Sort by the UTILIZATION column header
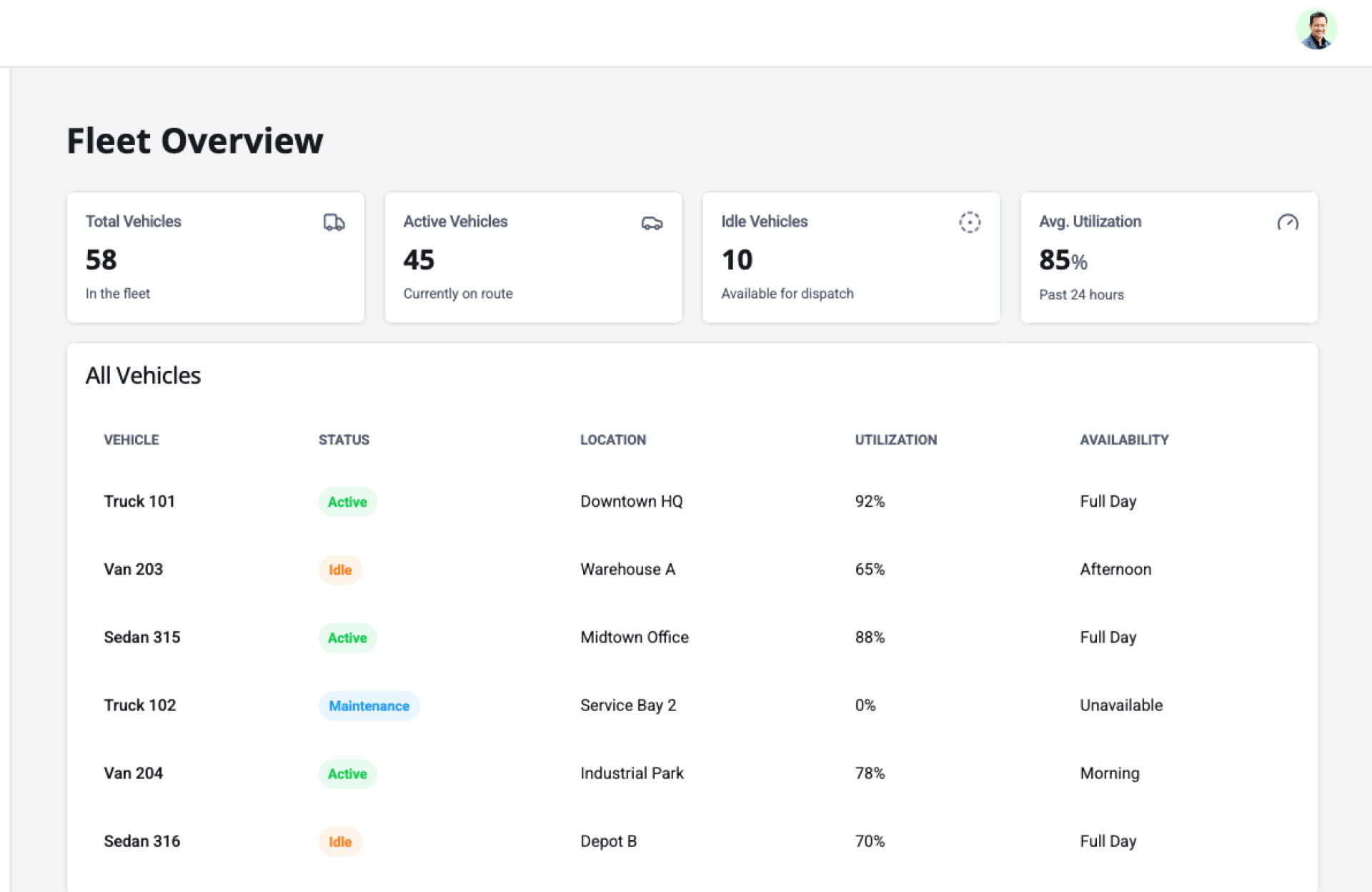 pos(895,440)
